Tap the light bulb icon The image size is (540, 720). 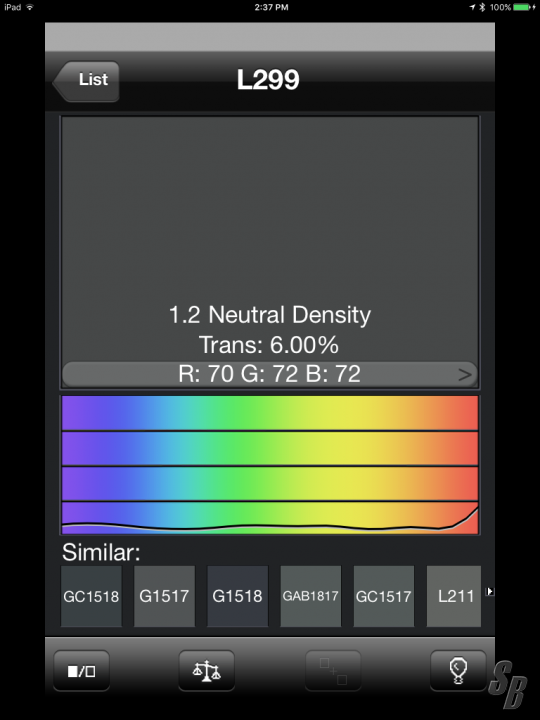point(458,671)
